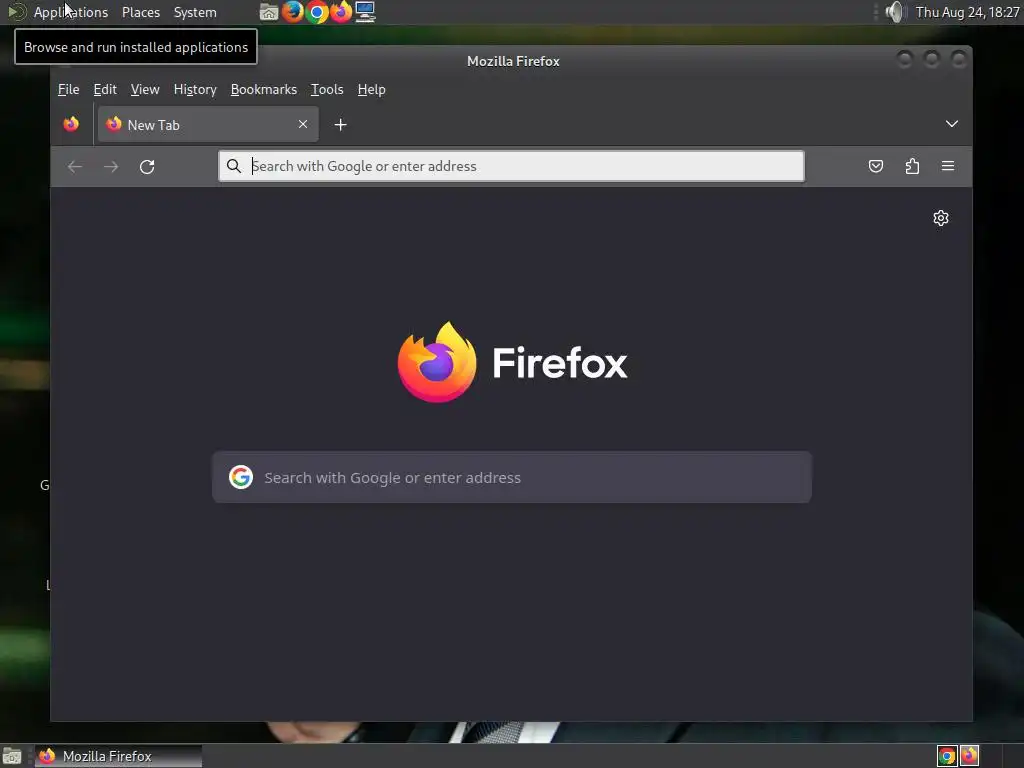Open the System menu
Screen dimensions: 1024x768
click(195, 12)
